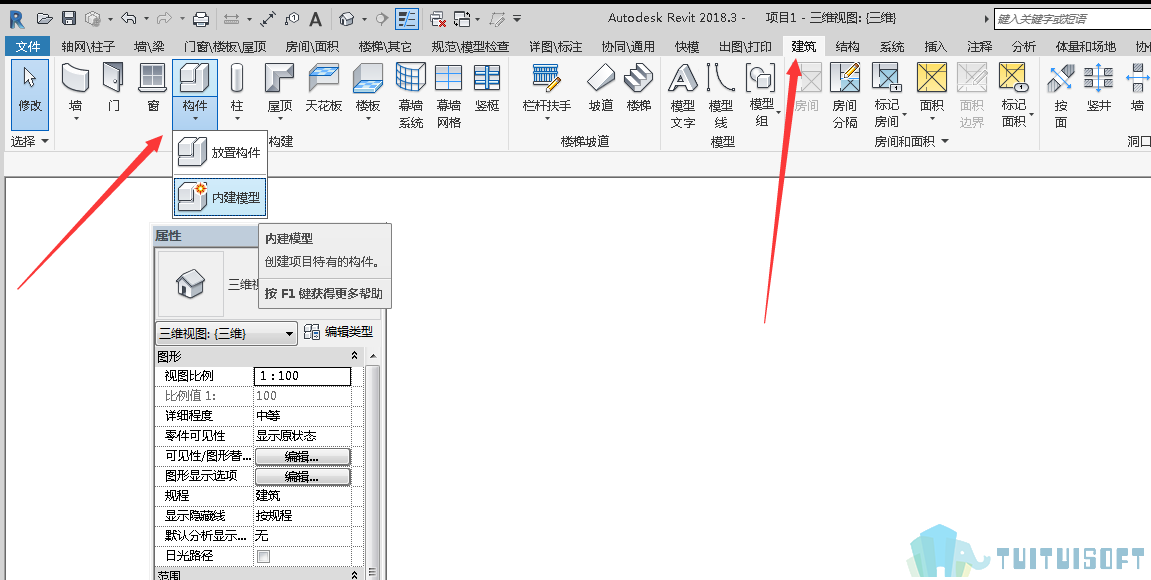Screen dimensions: 1151x580
Task: Activate the 楼梯 (Stair) tool
Action: point(639,88)
